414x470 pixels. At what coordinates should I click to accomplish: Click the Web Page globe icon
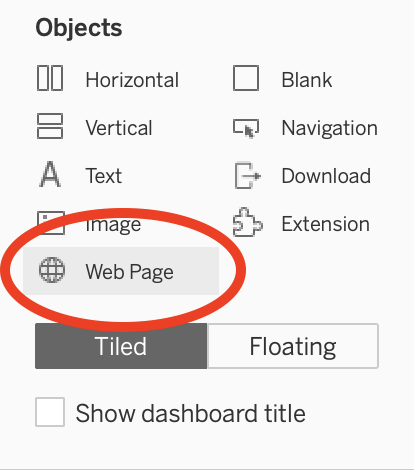[52, 270]
